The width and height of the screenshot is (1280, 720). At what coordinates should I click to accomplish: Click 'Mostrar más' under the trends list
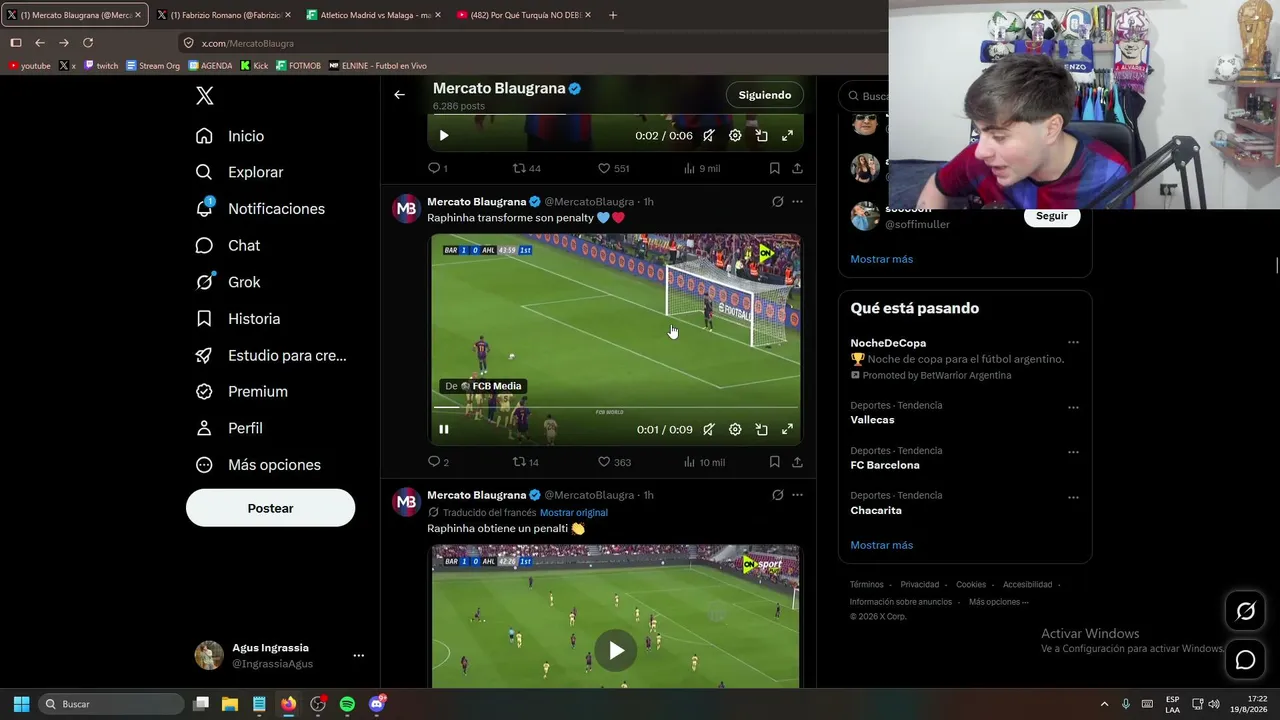point(881,545)
